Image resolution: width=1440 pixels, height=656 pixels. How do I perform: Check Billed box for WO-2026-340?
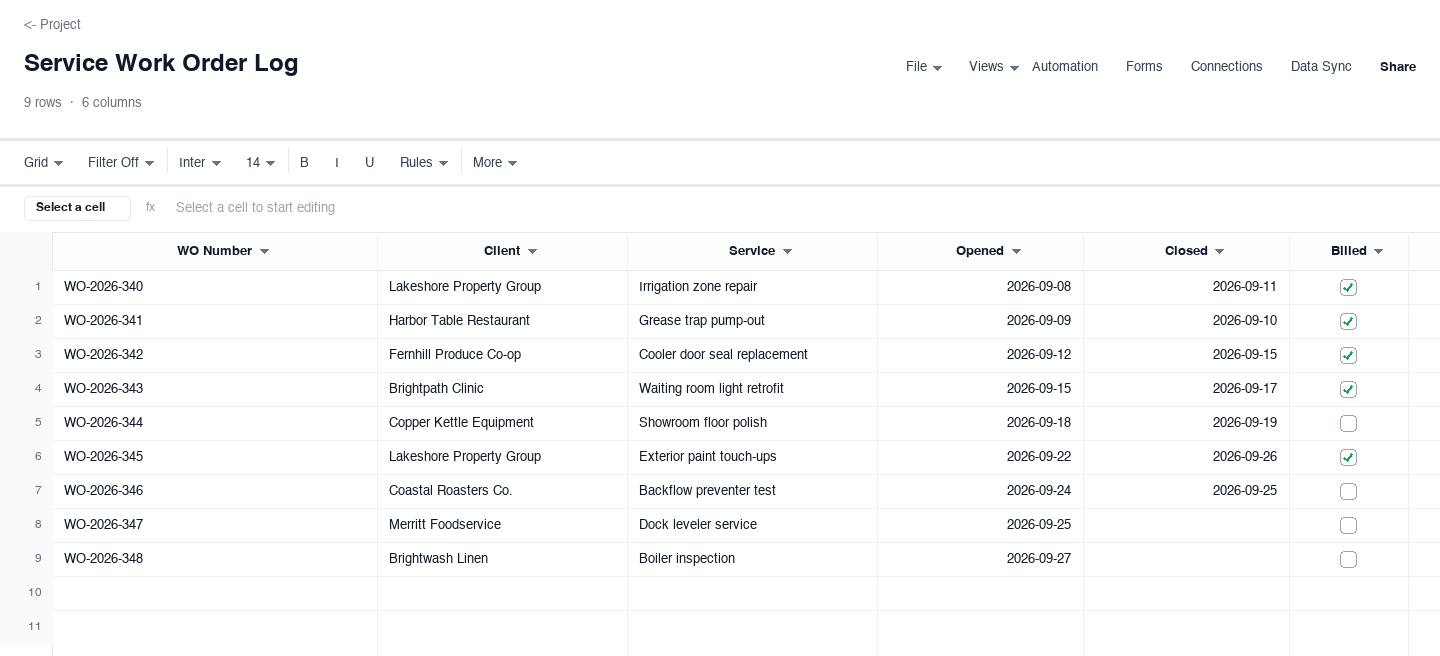point(1348,287)
